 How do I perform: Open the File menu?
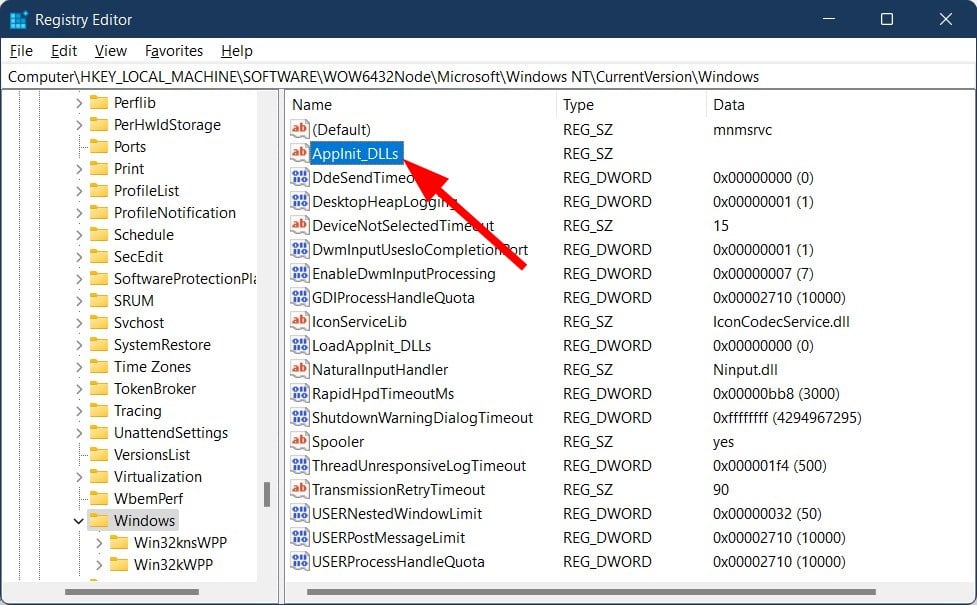point(21,50)
